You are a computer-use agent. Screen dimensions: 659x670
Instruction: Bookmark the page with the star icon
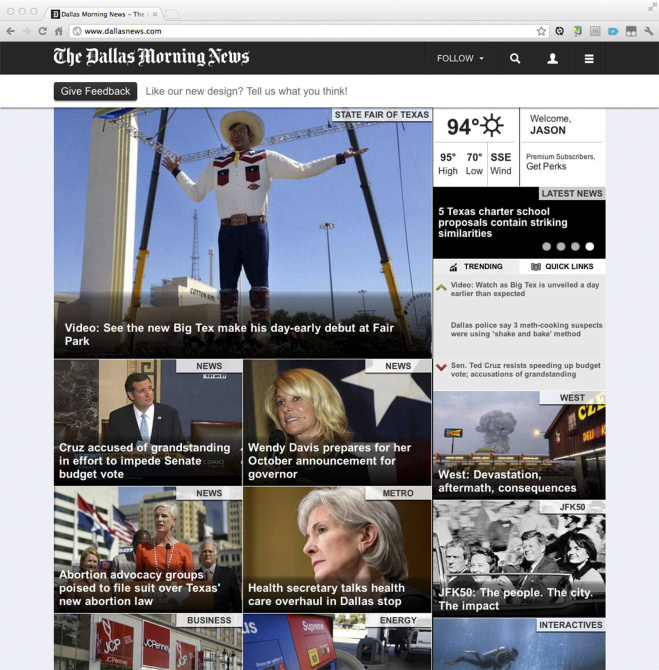[541, 31]
